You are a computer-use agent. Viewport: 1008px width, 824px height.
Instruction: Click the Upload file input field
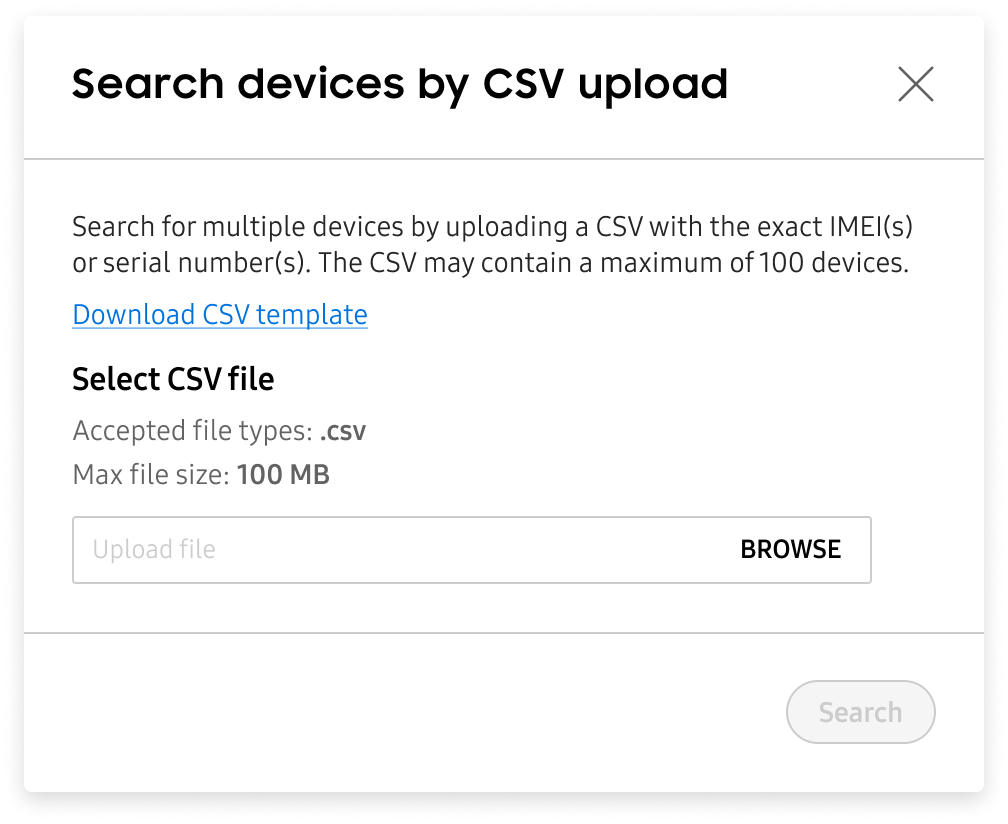tap(400, 550)
